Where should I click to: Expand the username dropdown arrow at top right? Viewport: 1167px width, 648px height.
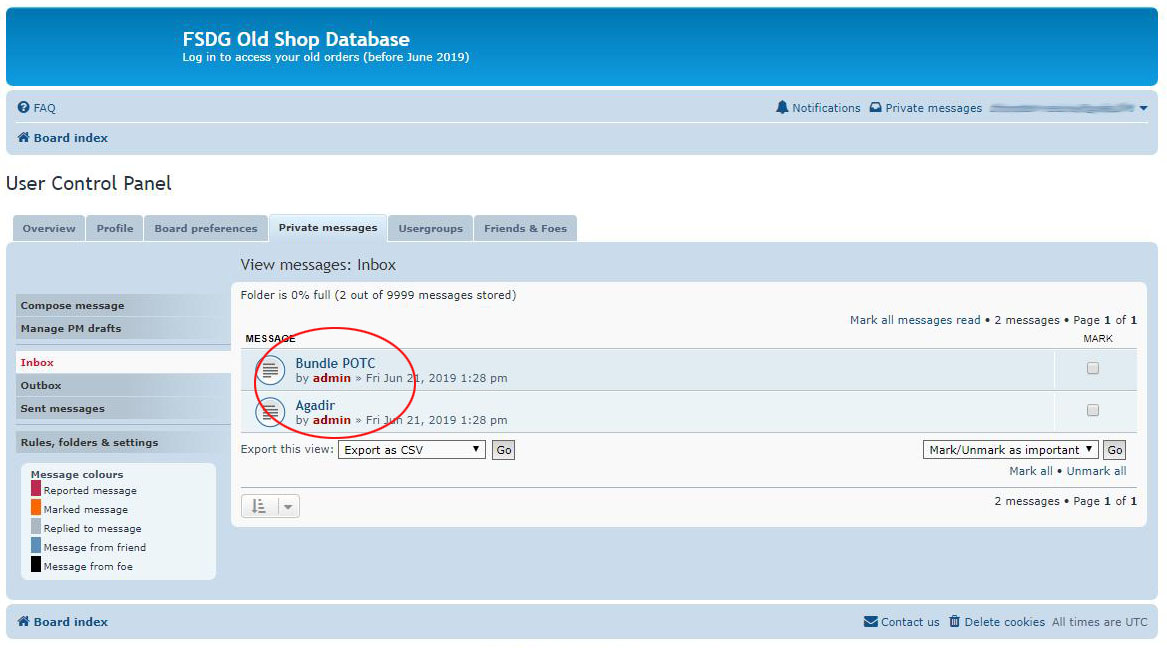coord(1143,107)
